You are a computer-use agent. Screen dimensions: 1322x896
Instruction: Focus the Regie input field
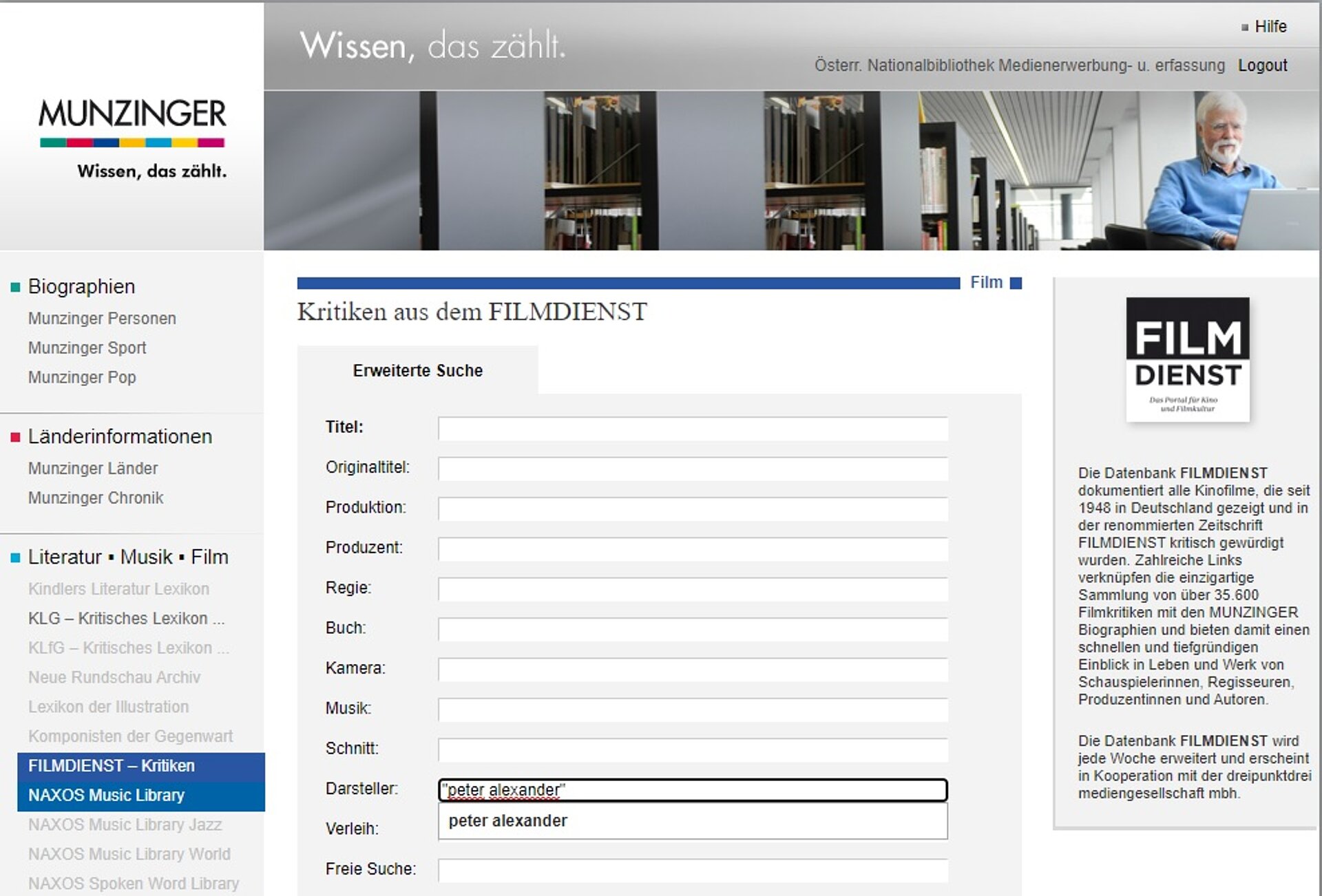[693, 589]
